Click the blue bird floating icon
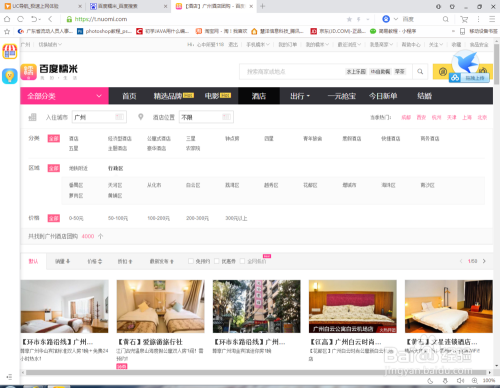The width and height of the screenshot is (500, 388). 466,62
